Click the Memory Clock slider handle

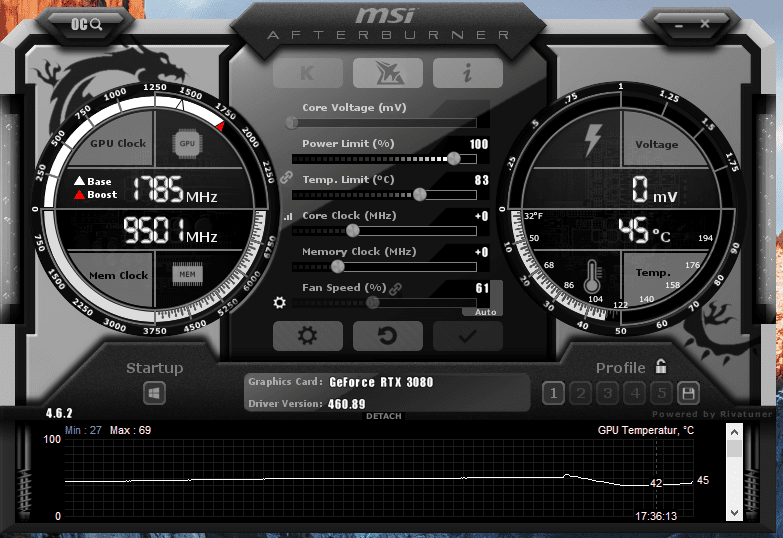338,266
